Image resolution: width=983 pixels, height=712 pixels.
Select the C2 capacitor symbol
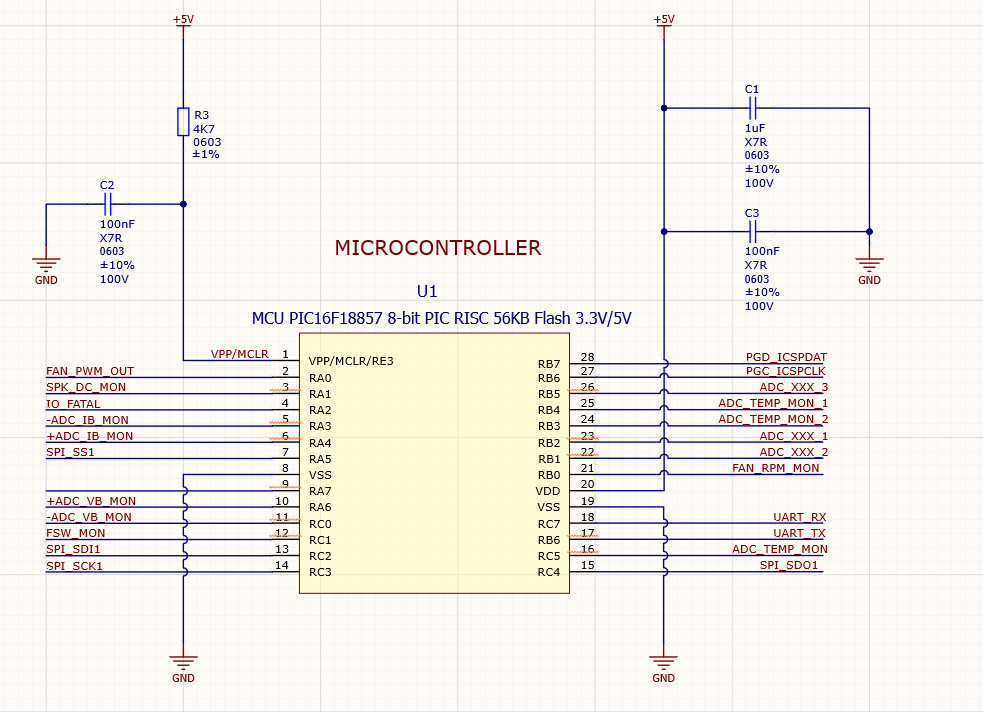[107, 204]
